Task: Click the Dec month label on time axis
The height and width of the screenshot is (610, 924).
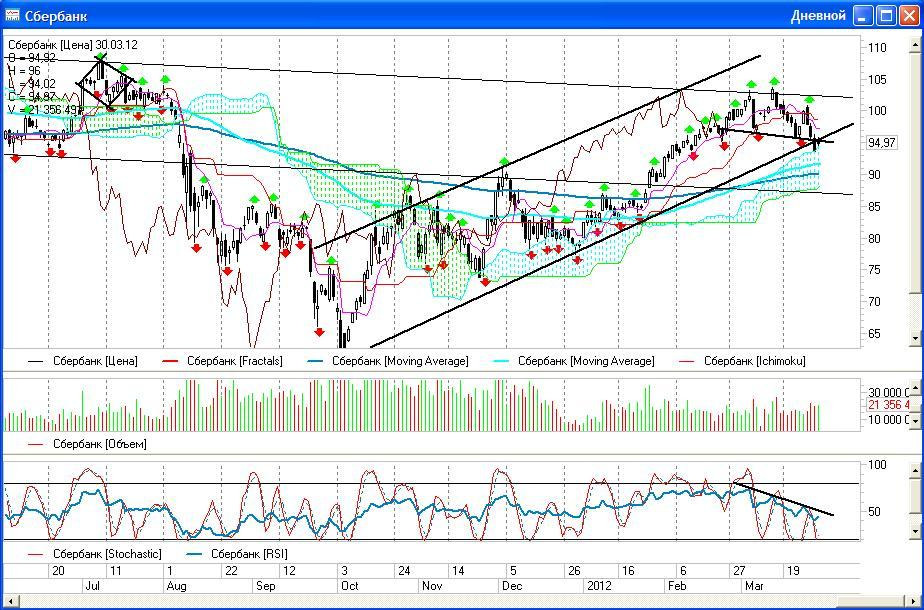Action: (x=512, y=587)
